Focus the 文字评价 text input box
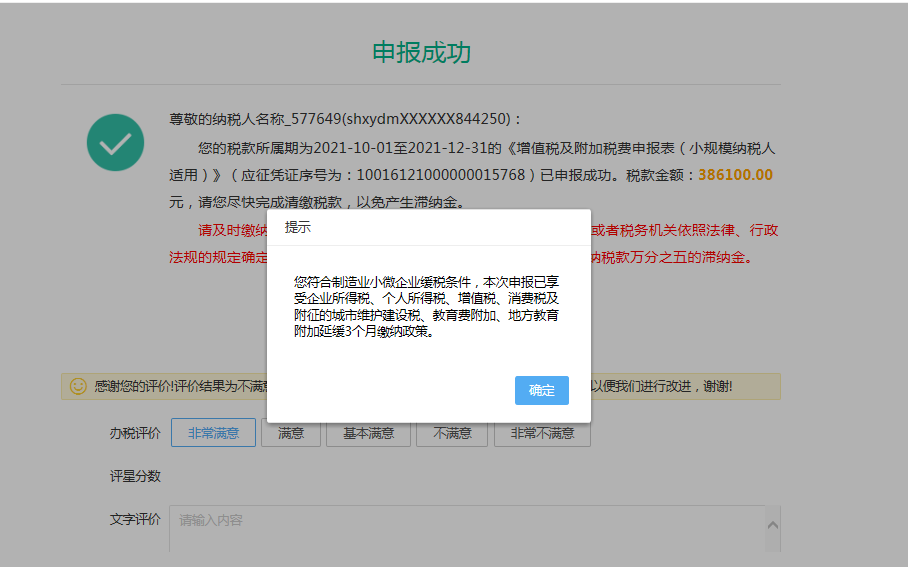The width and height of the screenshot is (908, 567). (x=465, y=528)
